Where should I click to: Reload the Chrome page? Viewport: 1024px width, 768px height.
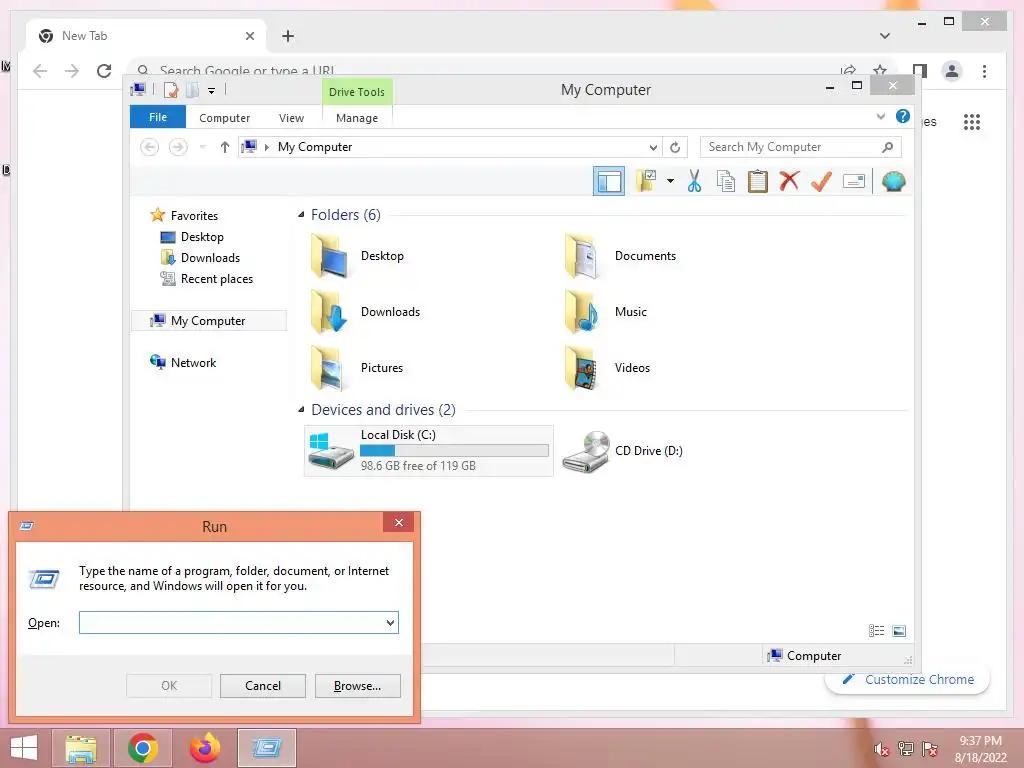[104, 71]
